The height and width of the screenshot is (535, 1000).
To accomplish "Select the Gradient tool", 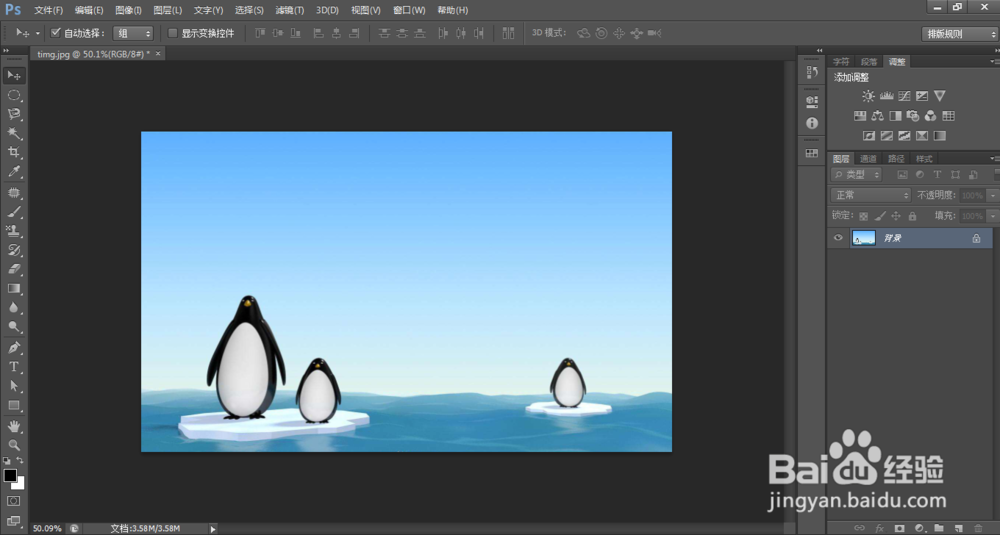I will point(13,288).
